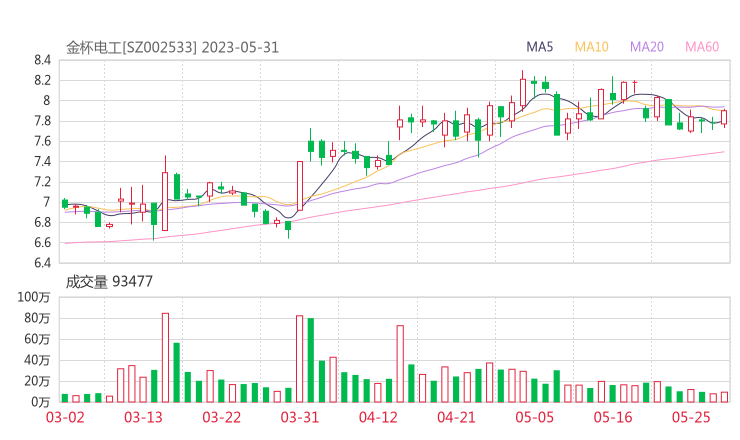Click the MA20 legend label
The width and height of the screenshot is (740, 440).
point(647,47)
